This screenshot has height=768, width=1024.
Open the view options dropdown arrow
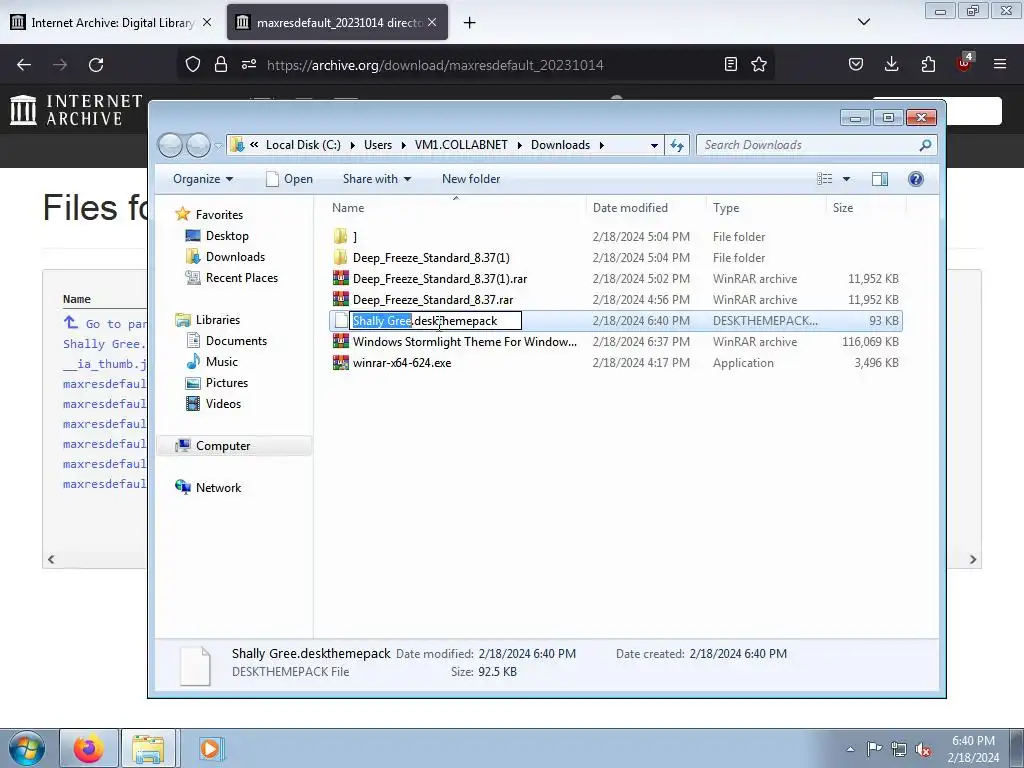(846, 179)
